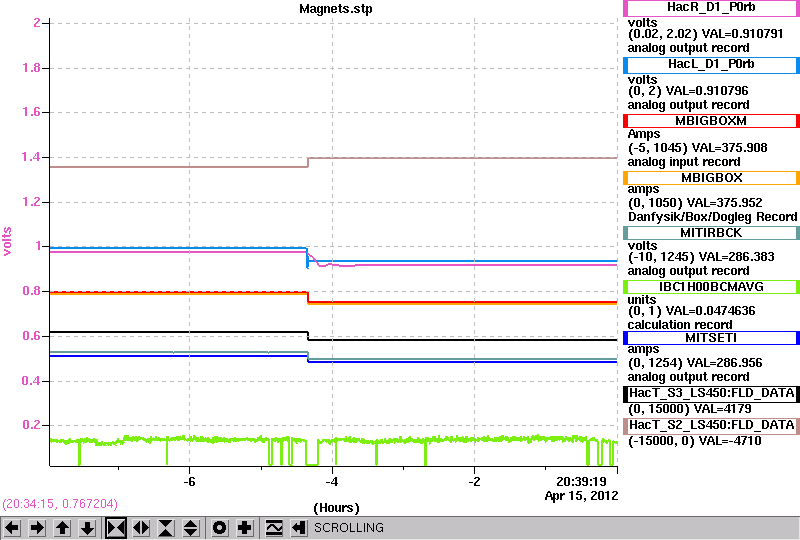Click the -4 hours x-axis tick label

click(332, 482)
